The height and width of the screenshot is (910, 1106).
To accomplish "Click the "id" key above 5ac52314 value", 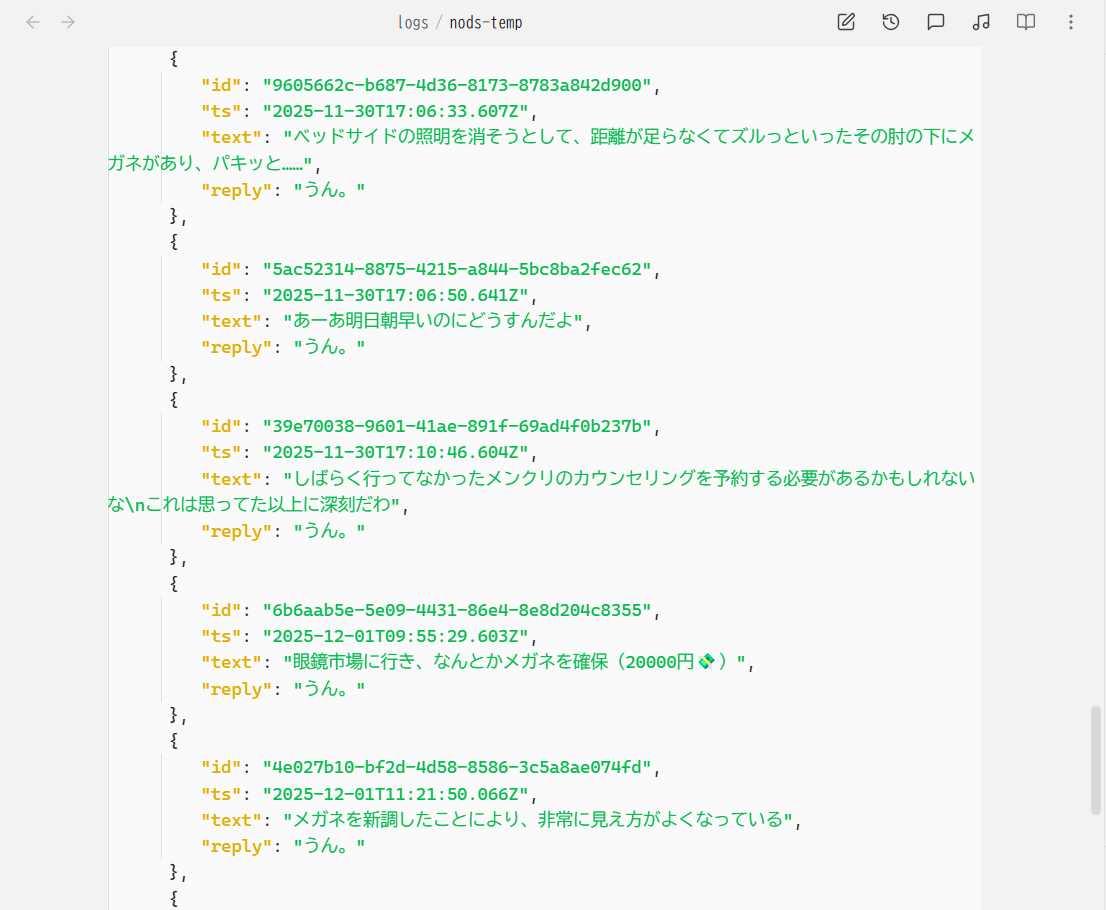I will pyautogui.click(x=221, y=269).
